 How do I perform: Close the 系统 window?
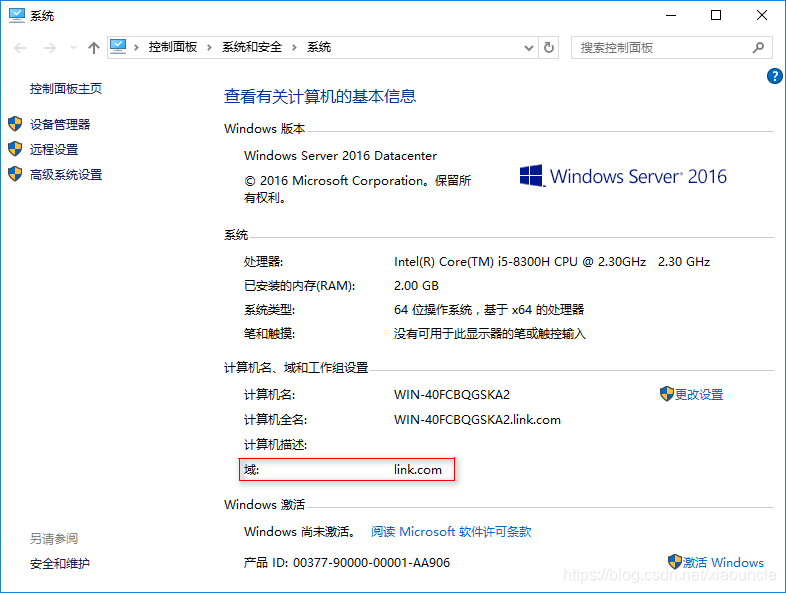point(761,16)
